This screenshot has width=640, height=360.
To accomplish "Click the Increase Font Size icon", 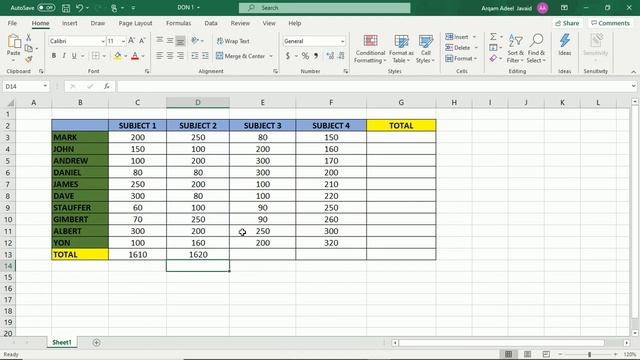I will [x=131, y=41].
